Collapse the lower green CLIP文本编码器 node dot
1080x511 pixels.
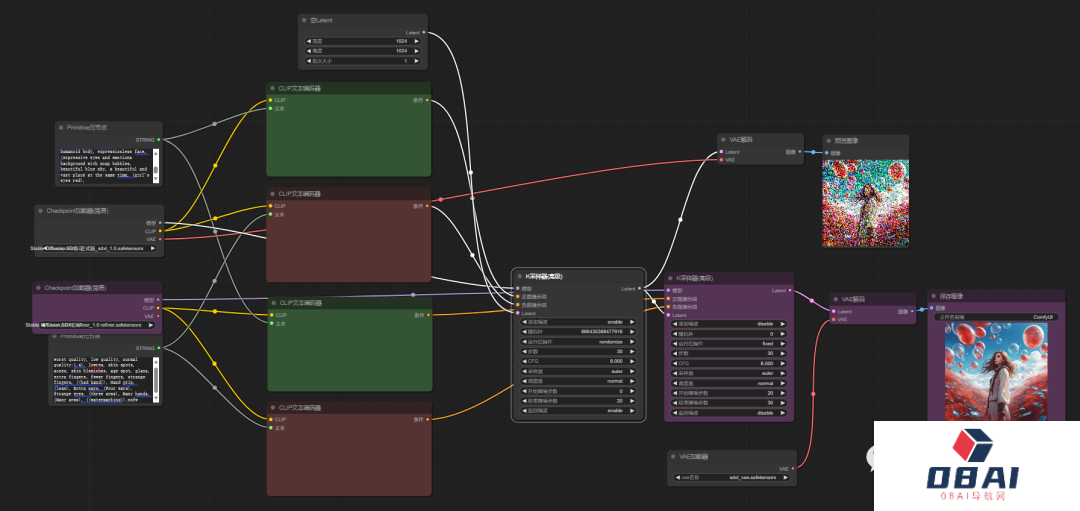point(273,303)
